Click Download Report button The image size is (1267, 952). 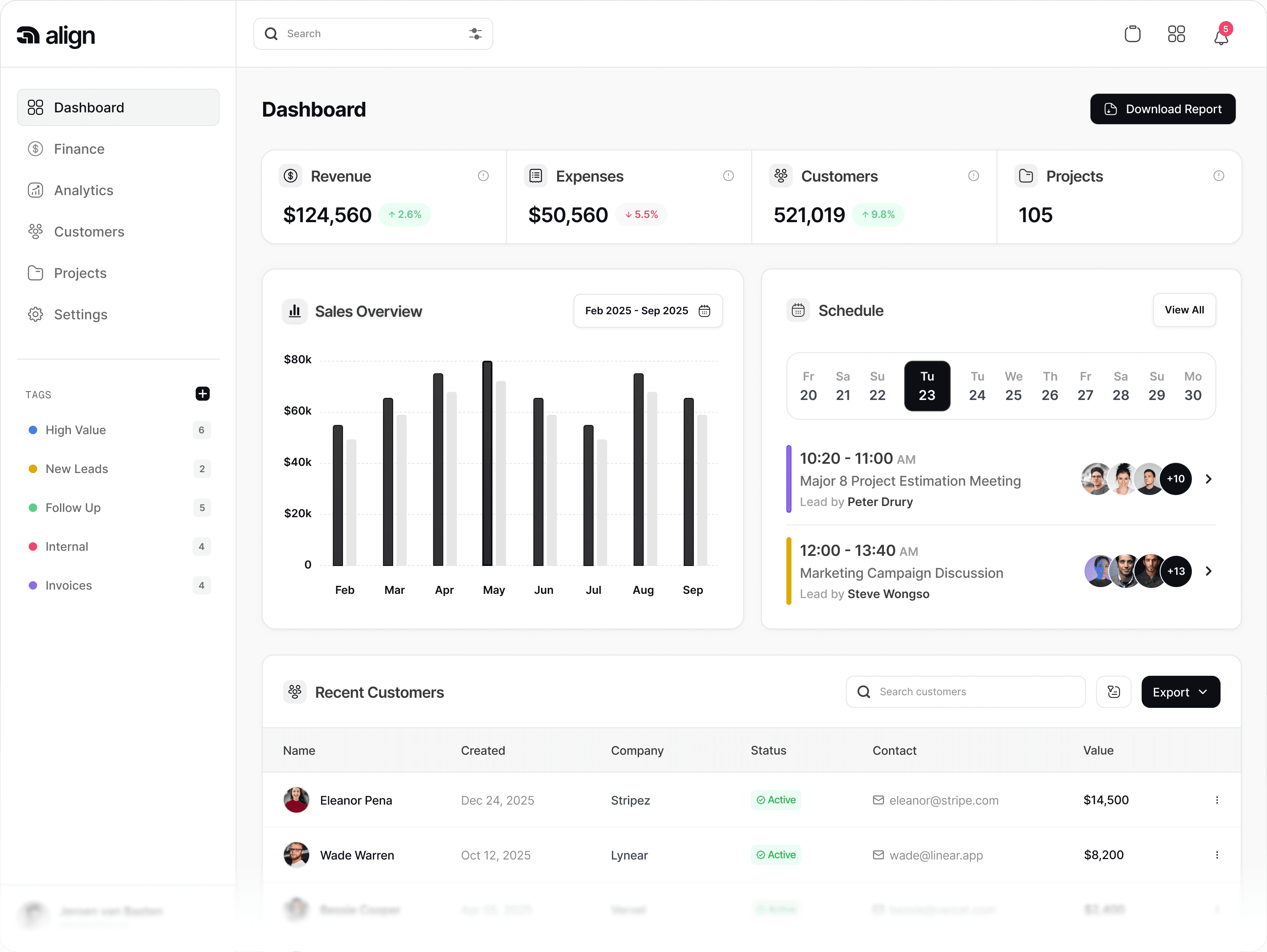[x=1163, y=109]
